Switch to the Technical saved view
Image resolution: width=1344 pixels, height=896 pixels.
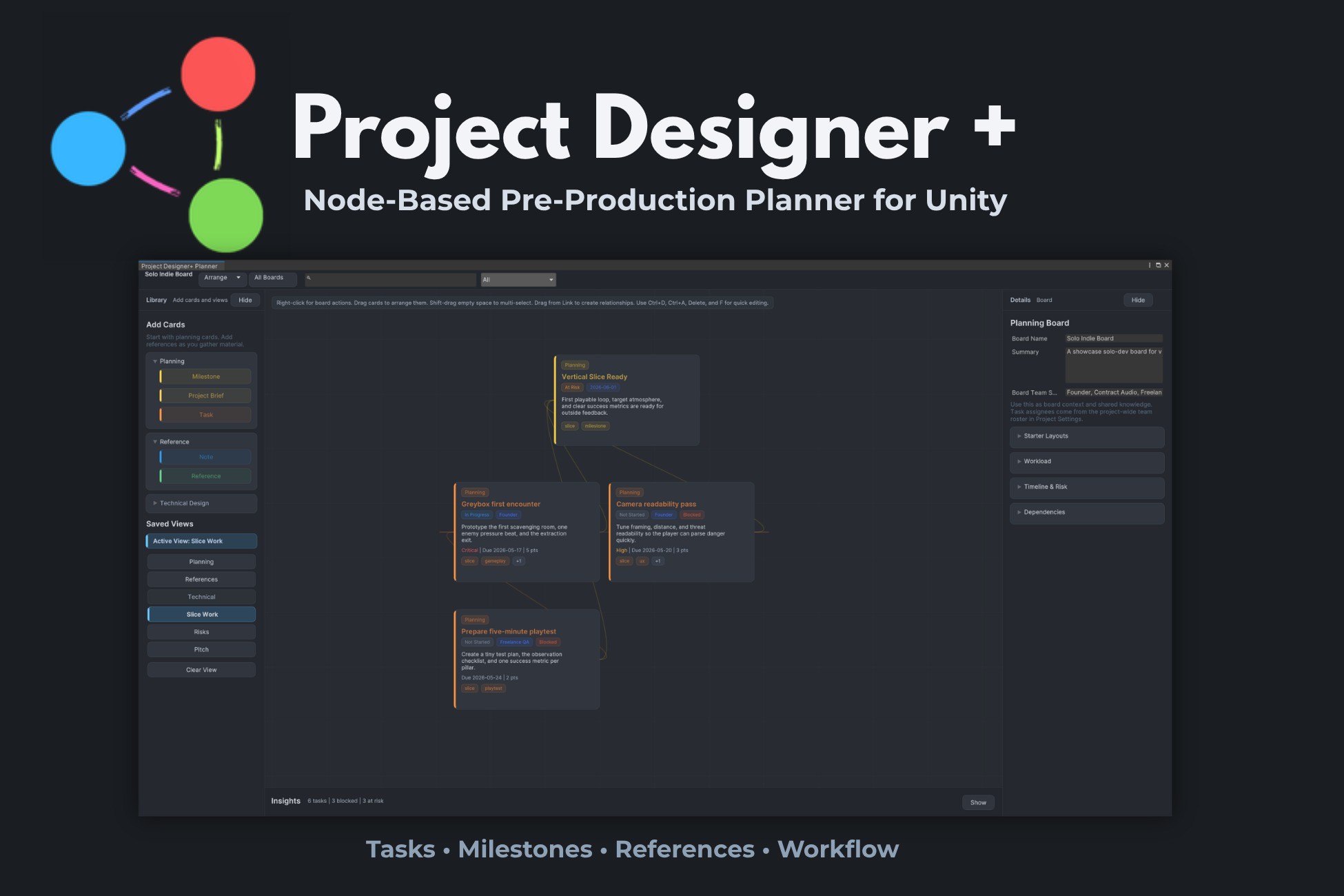pos(201,597)
